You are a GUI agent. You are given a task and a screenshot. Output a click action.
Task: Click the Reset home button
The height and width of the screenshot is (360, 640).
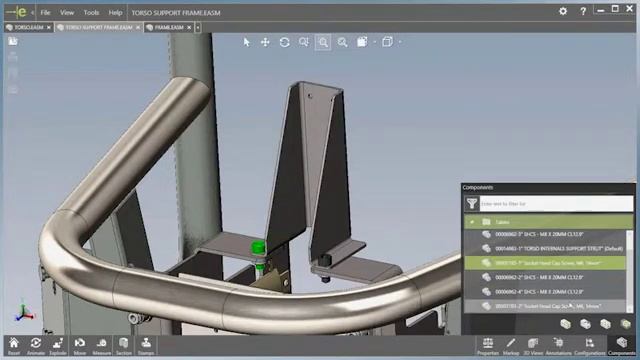[14, 346]
